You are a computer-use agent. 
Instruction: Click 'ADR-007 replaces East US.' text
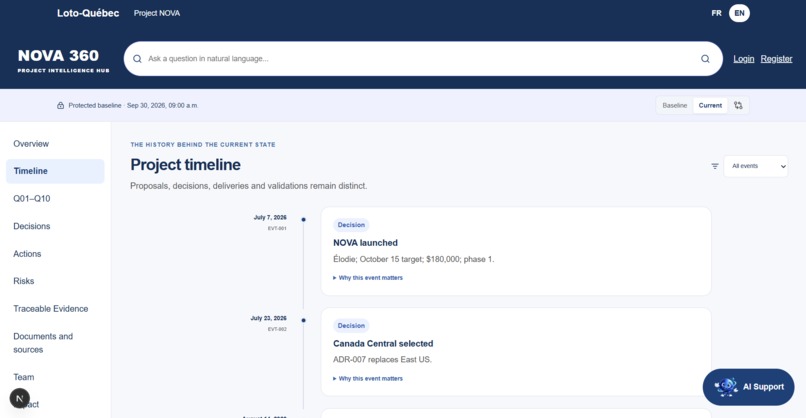(382, 359)
